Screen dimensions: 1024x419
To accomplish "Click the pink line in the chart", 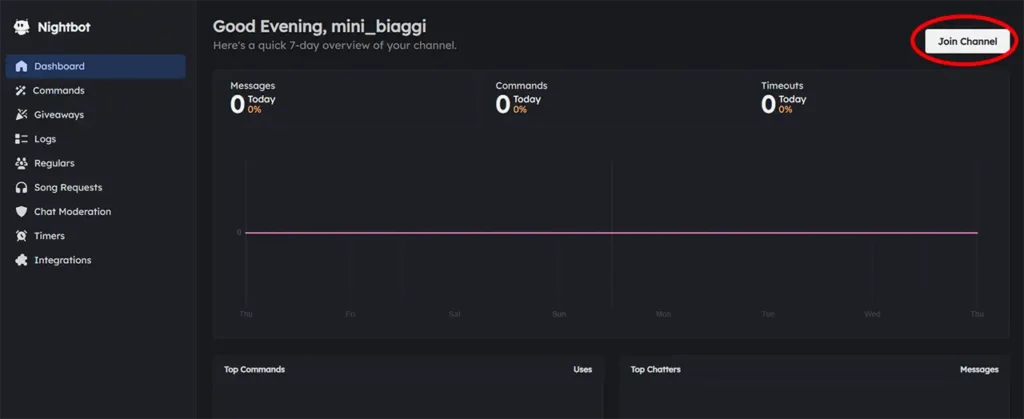I will [611, 232].
